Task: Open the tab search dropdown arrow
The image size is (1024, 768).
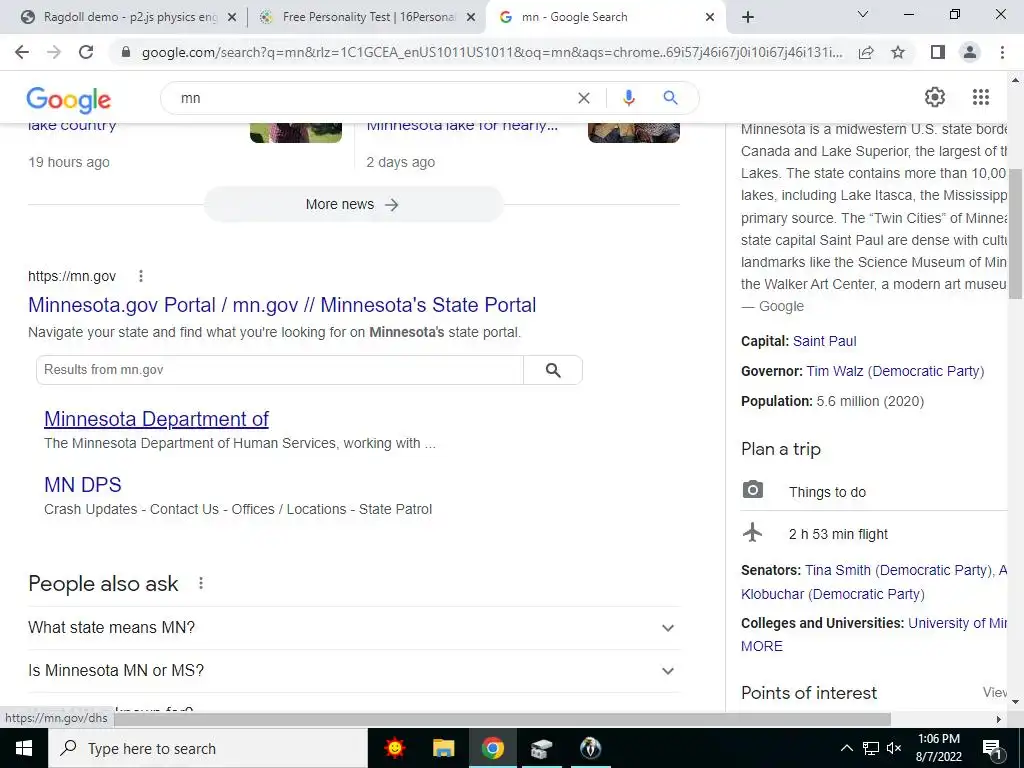Action: click(863, 14)
